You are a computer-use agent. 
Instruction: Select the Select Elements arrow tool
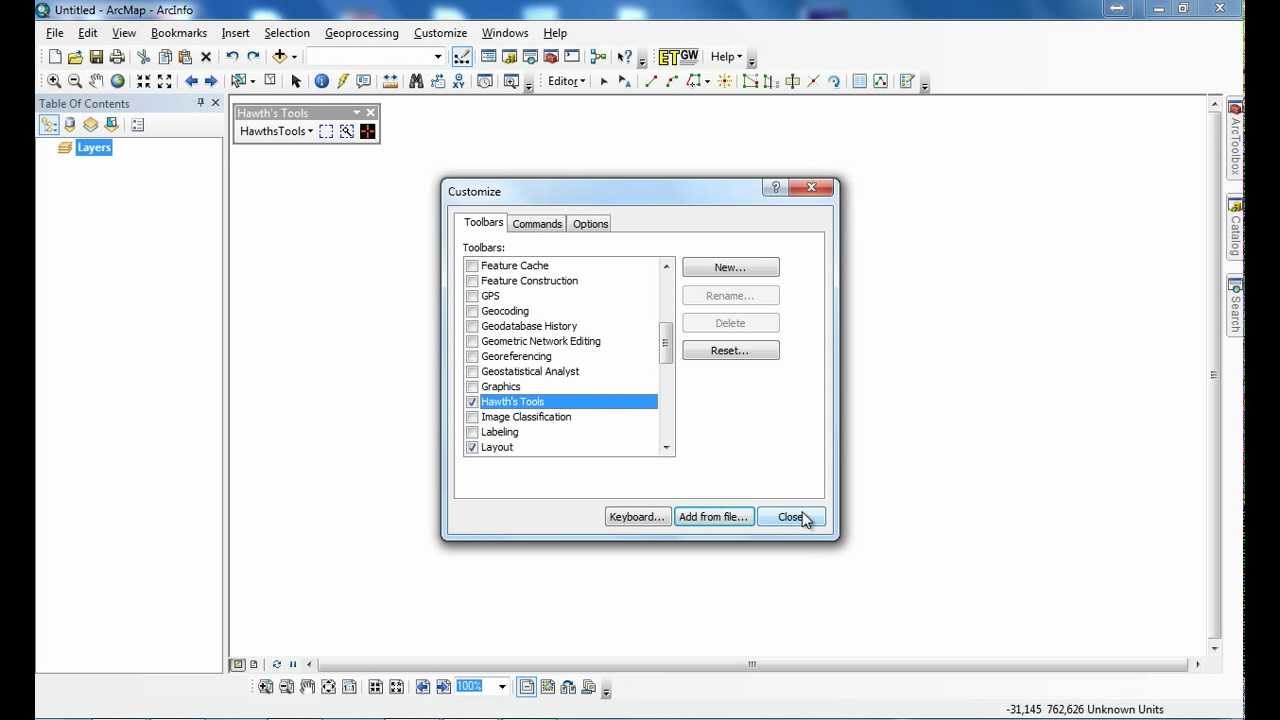point(295,82)
